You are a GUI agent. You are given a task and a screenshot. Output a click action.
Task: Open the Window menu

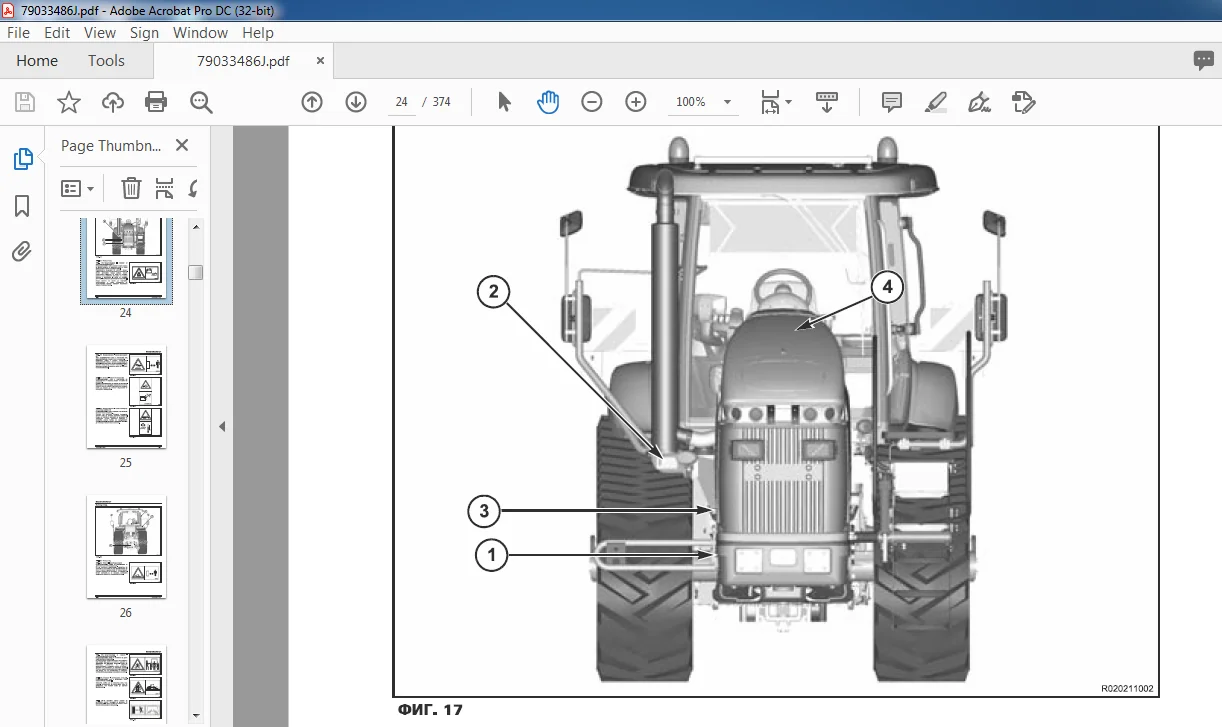(200, 33)
